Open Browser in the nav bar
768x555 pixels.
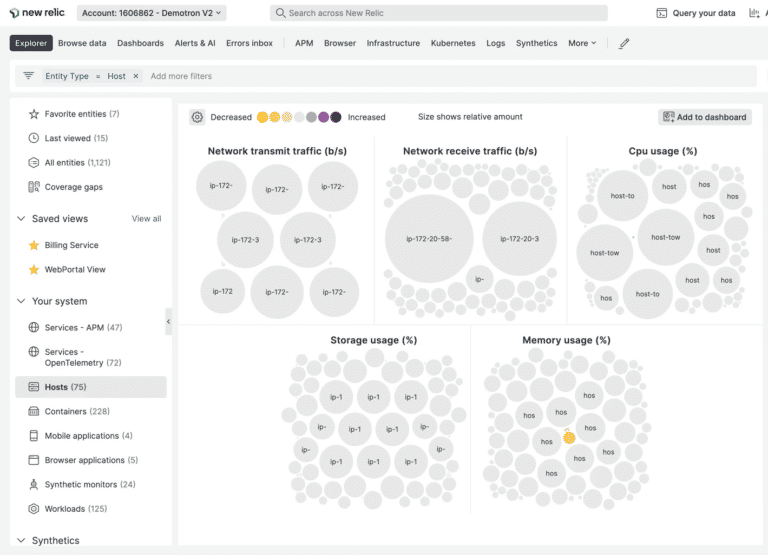339,43
